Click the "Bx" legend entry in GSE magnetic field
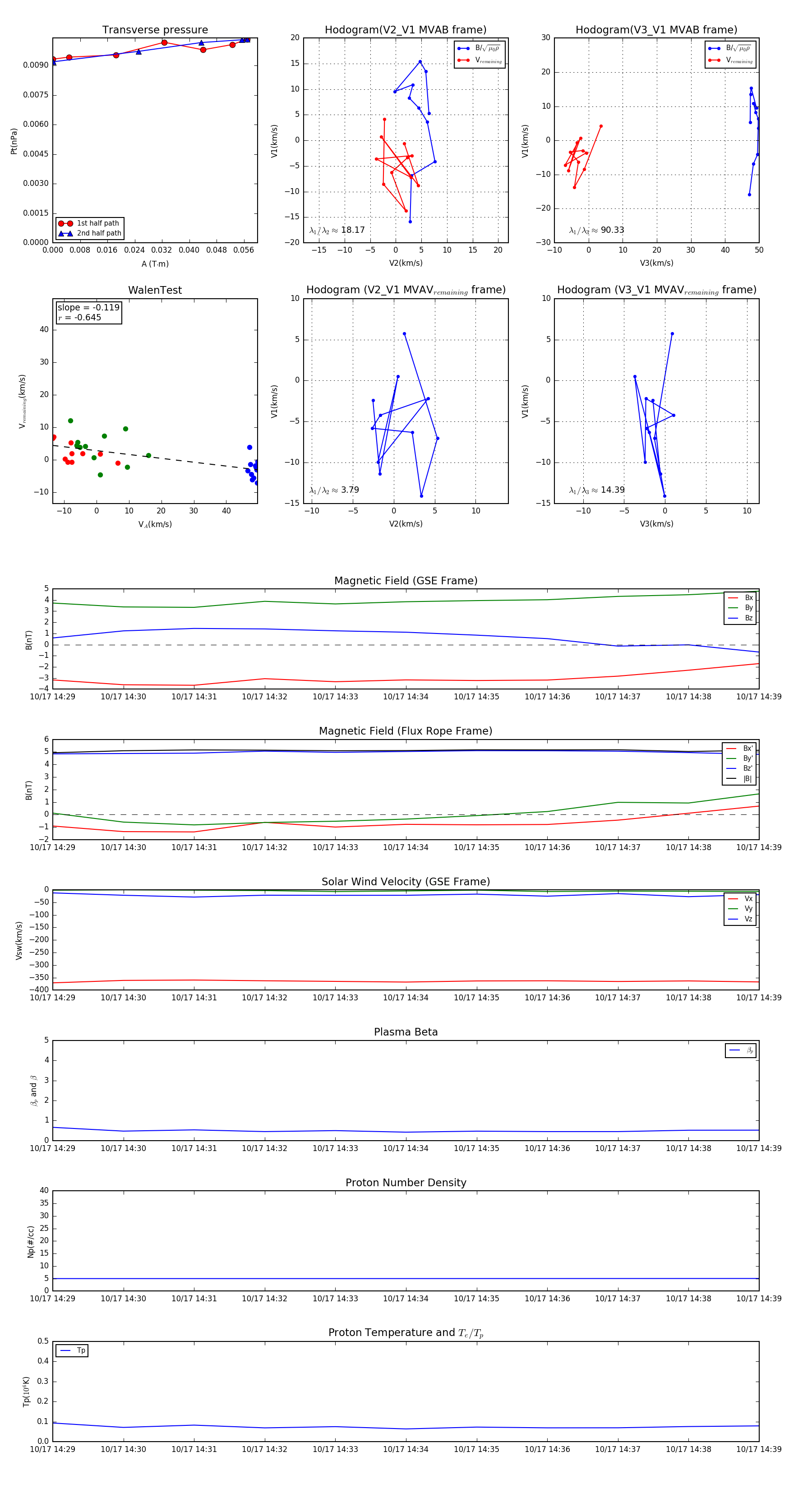The width and height of the screenshot is (812, 1489). pos(740,598)
